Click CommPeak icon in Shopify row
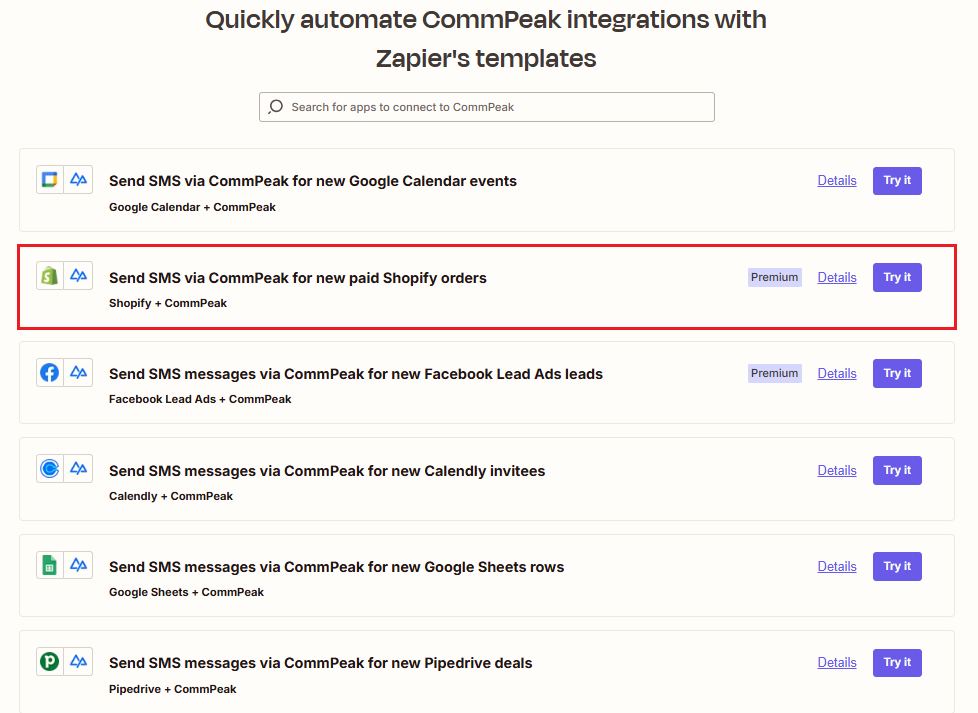 click(79, 276)
